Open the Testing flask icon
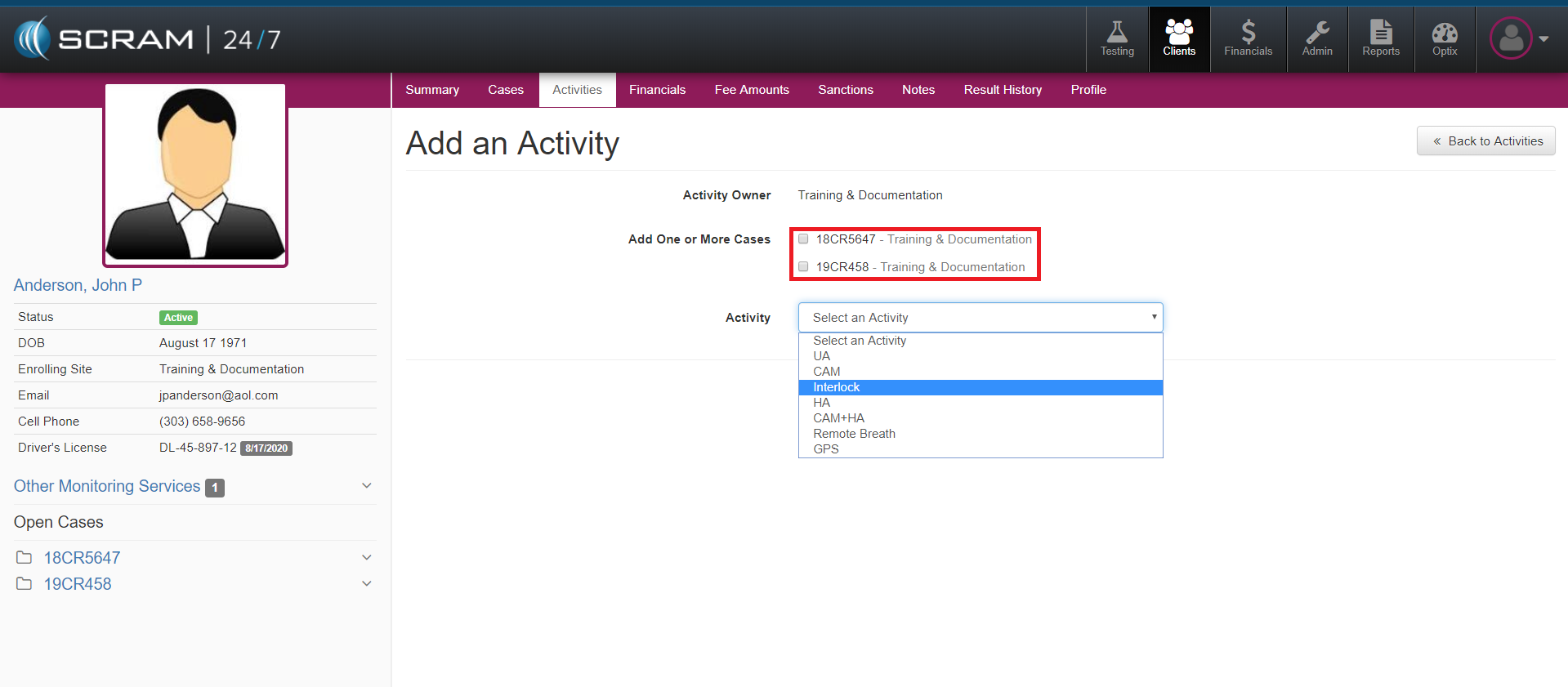1568x687 pixels. [x=1116, y=39]
